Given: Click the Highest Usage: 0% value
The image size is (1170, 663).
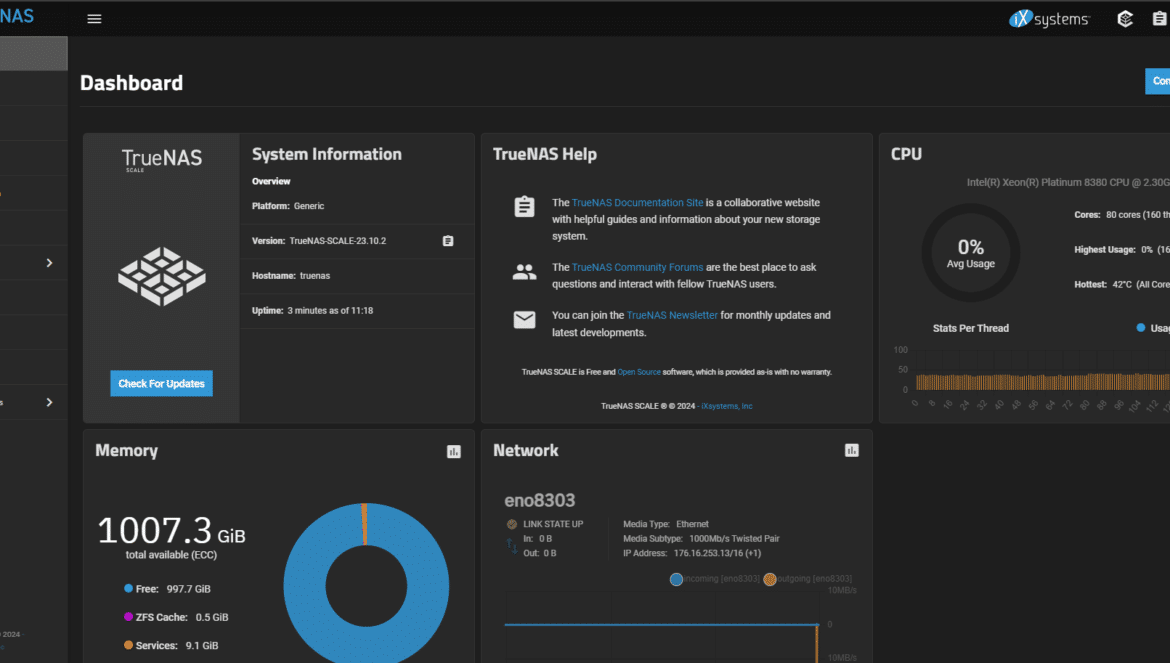Looking at the screenshot, I should click(x=1122, y=250).
